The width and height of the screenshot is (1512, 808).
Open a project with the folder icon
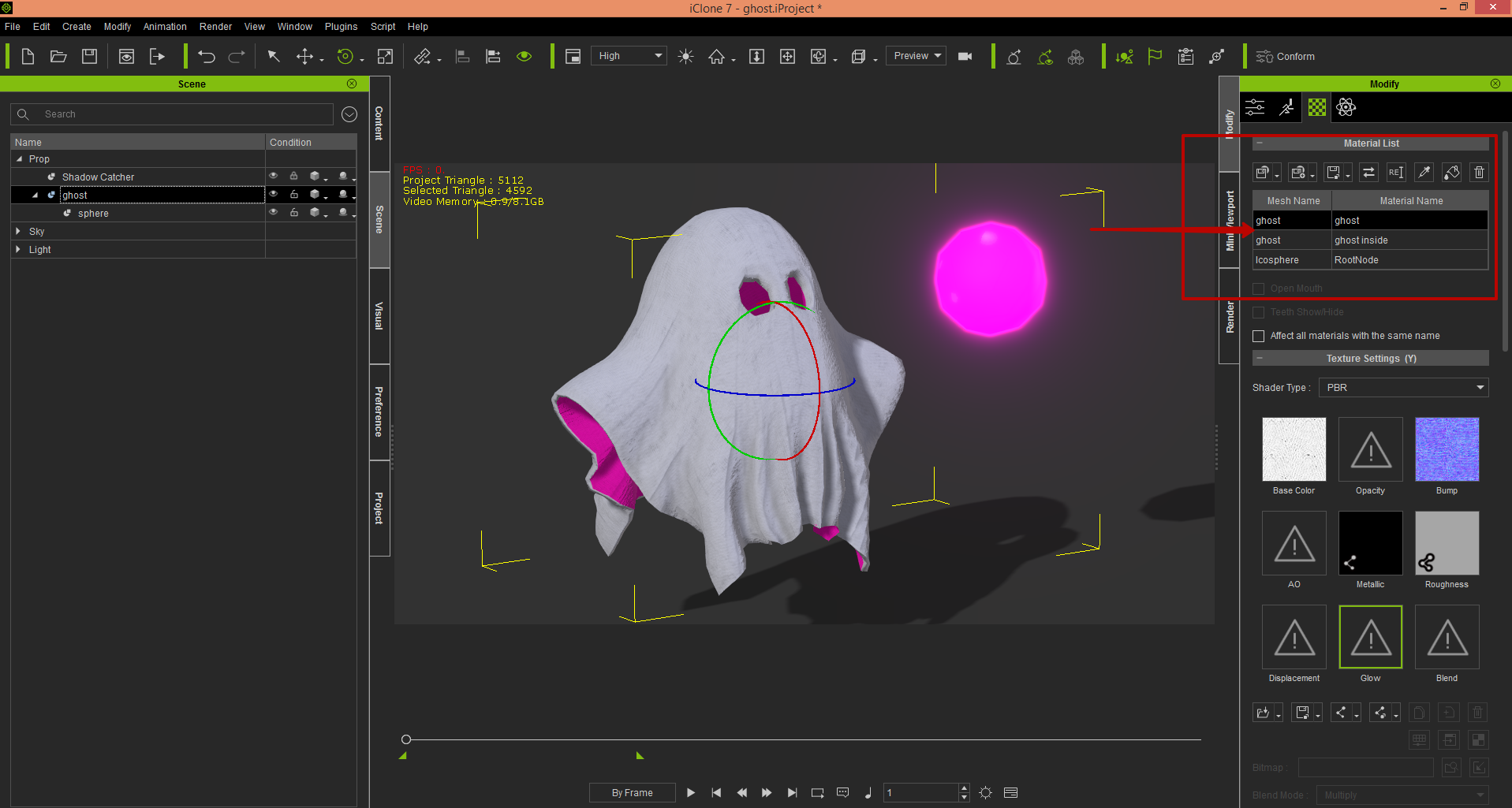58,56
